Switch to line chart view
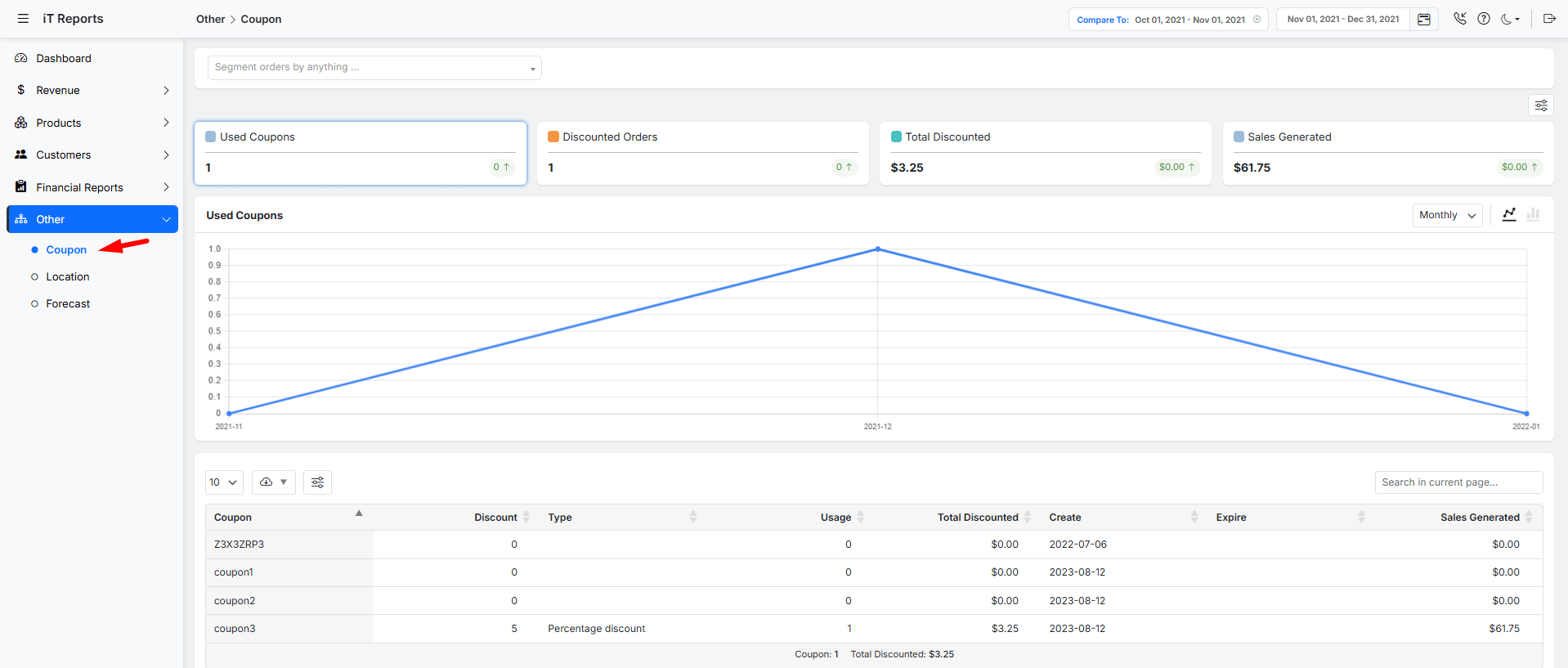Screen dimensions: 1568x668 point(1509,214)
